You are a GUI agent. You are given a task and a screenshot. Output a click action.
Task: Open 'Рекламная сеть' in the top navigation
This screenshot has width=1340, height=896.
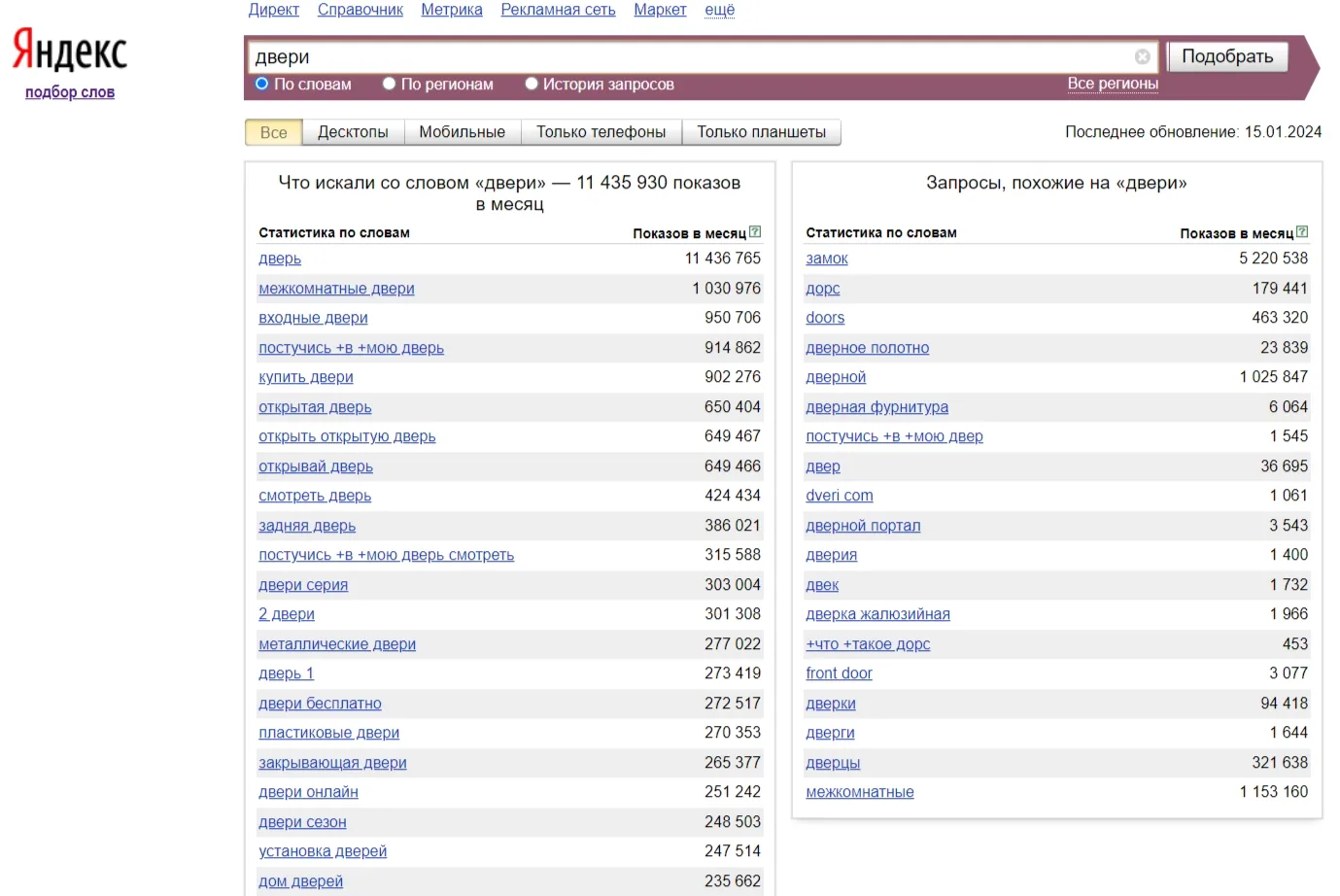point(559,10)
